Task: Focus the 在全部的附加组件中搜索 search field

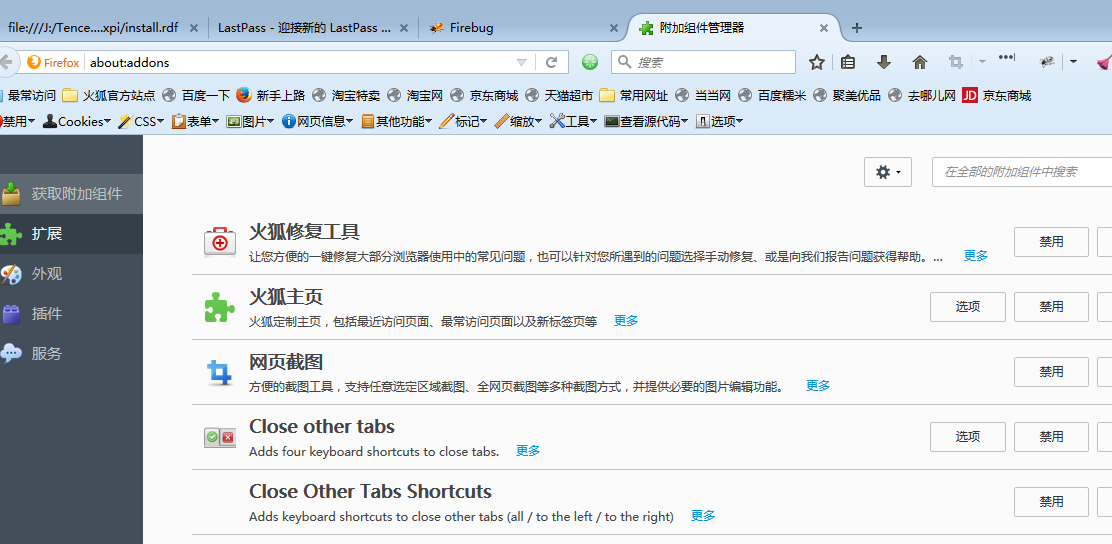Action: click(1022, 172)
